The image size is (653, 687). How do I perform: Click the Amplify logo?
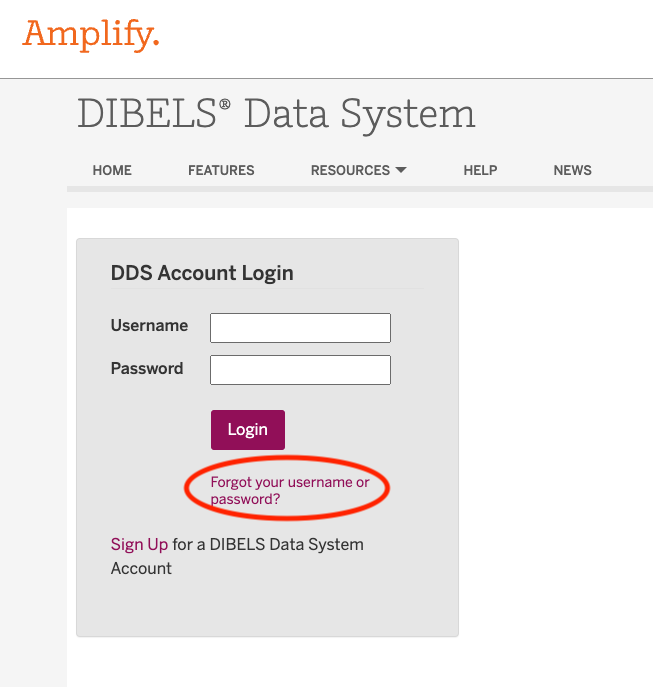pos(91,35)
